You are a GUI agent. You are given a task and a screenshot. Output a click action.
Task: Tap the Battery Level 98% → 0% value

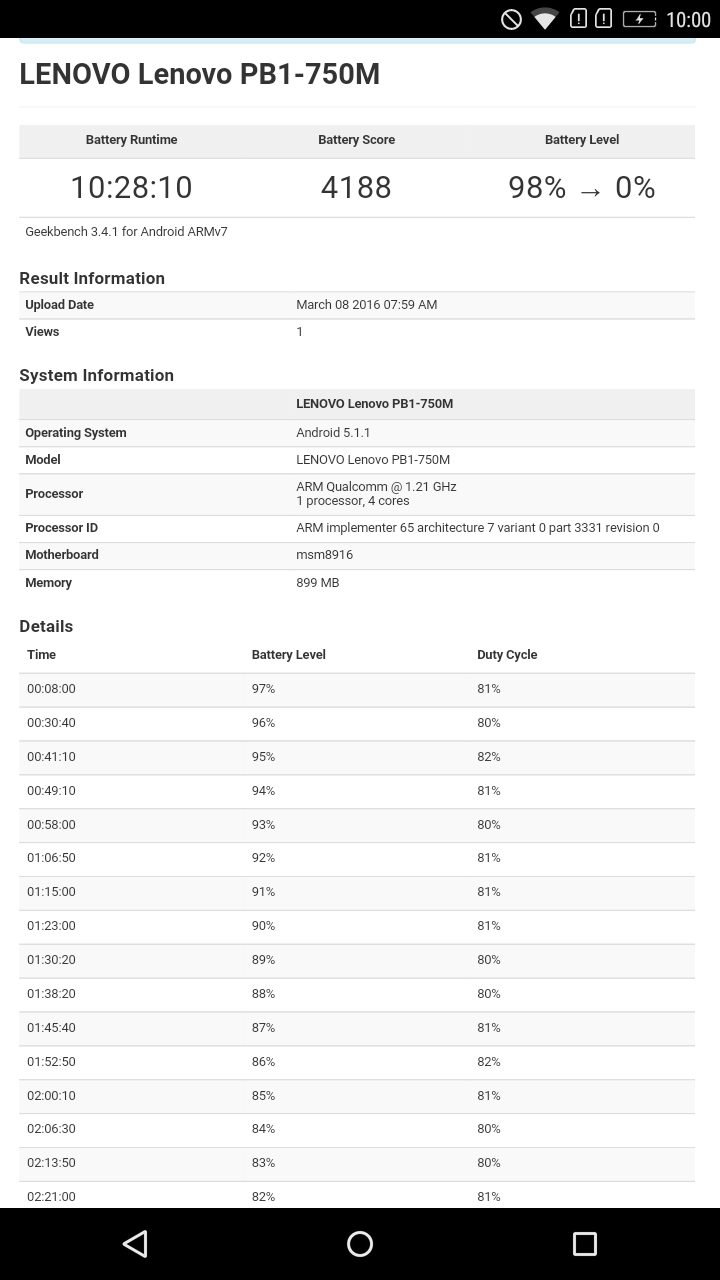coord(582,187)
